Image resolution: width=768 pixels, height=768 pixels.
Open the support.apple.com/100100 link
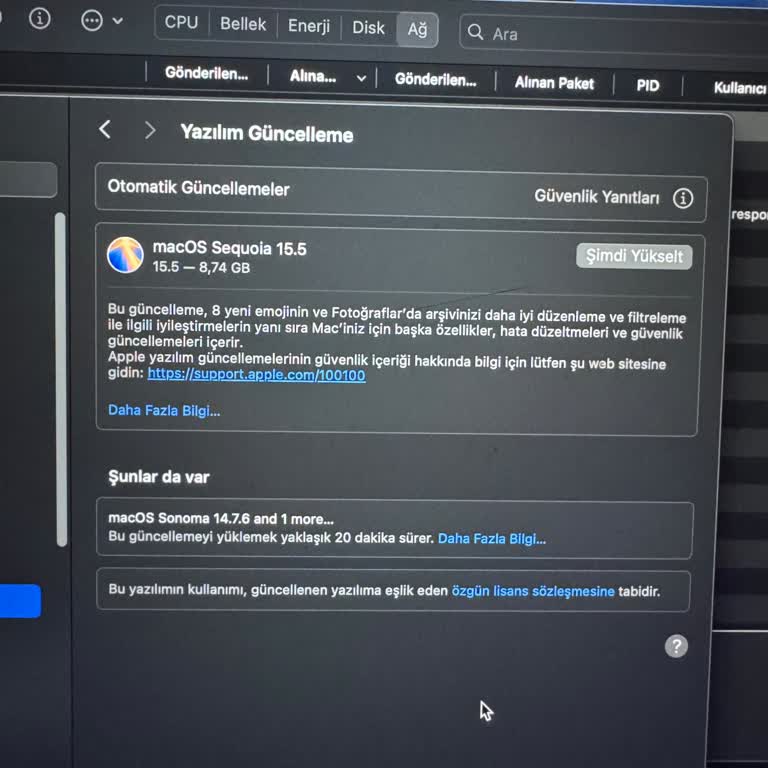(x=256, y=375)
